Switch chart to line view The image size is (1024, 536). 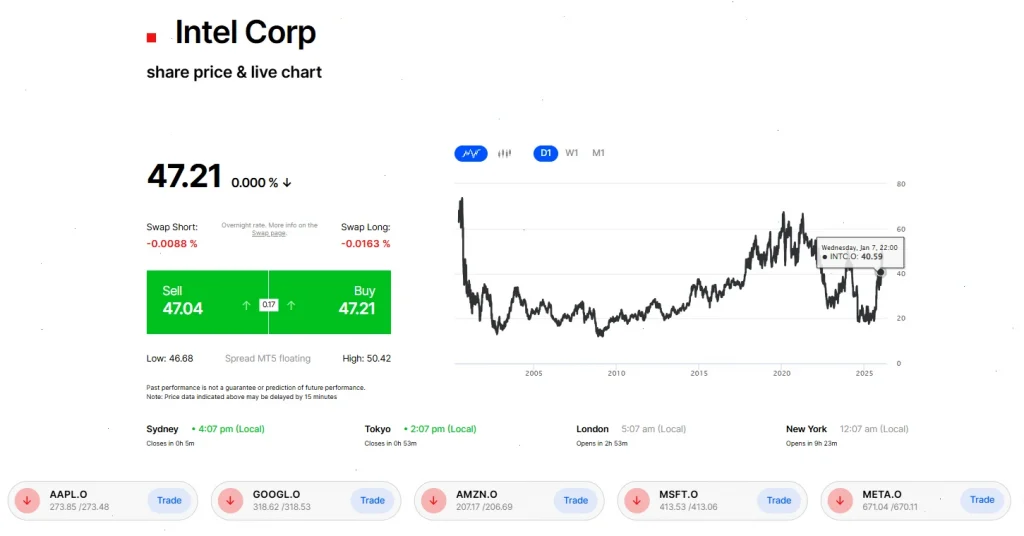(x=470, y=153)
